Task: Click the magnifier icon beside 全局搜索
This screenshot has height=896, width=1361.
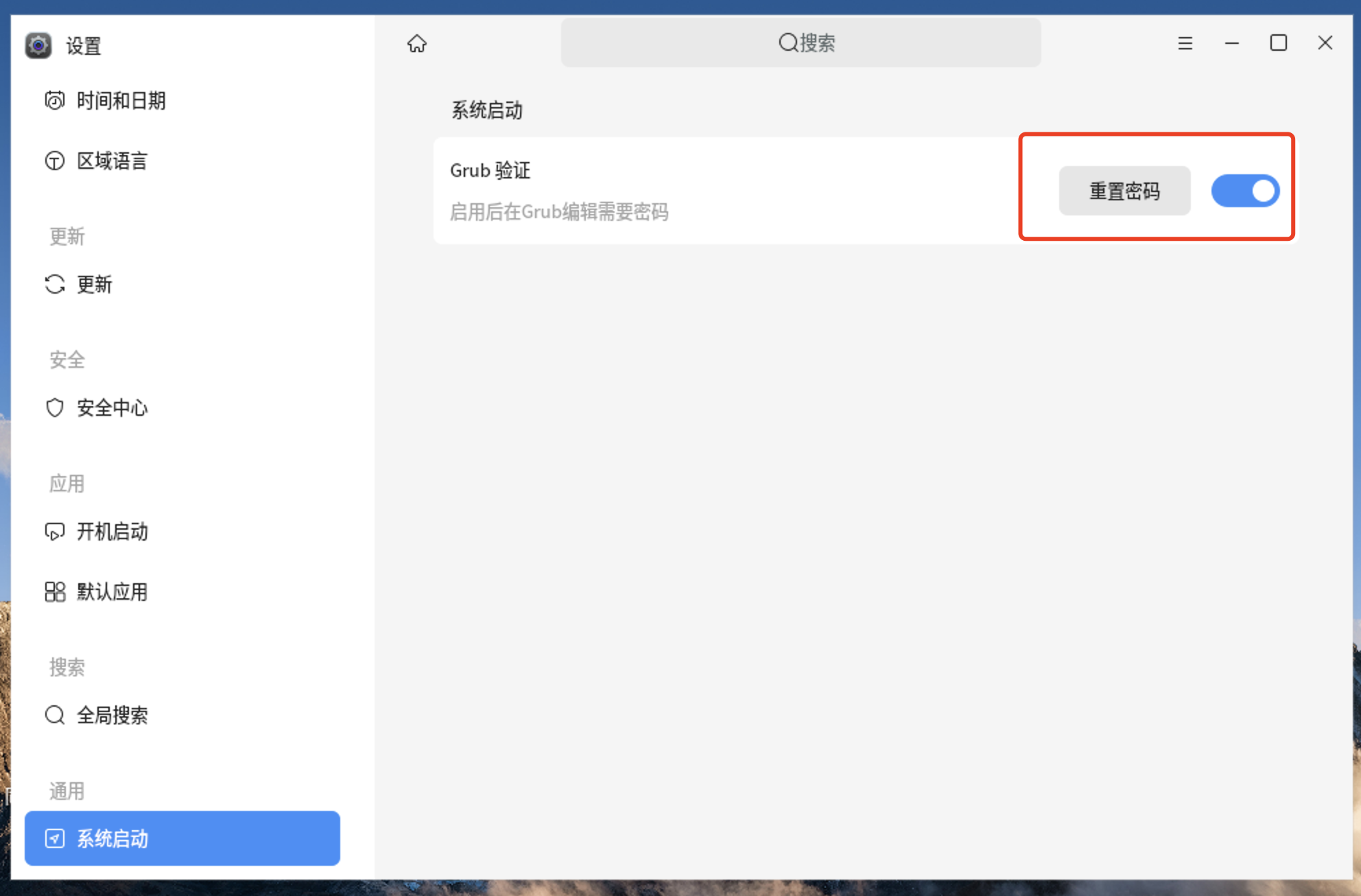Action: point(55,715)
